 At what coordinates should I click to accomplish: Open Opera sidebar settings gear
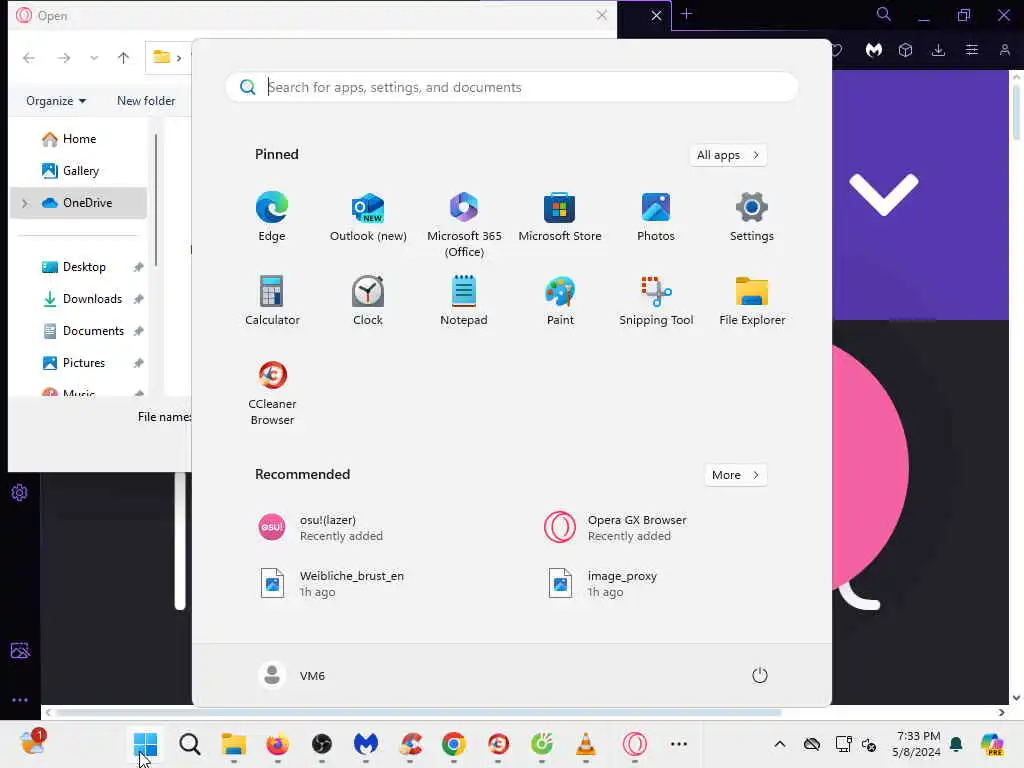click(x=19, y=492)
